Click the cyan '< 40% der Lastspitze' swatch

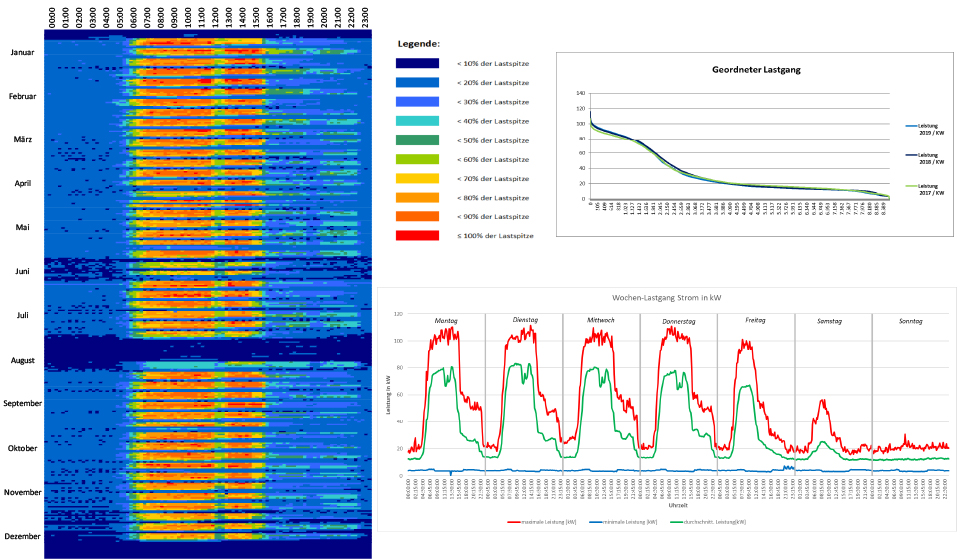417,121
